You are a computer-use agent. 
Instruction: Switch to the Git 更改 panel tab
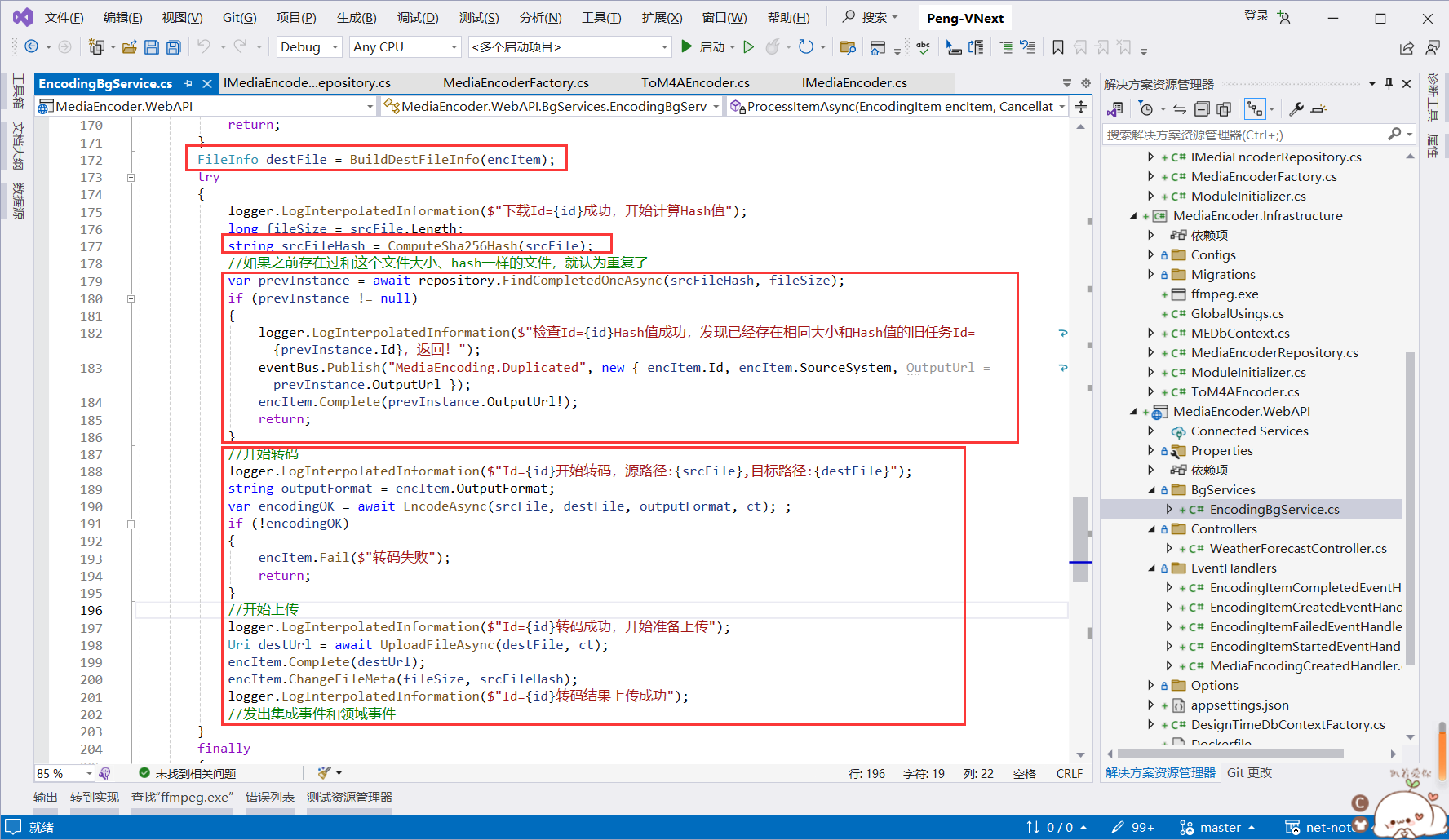(1249, 773)
